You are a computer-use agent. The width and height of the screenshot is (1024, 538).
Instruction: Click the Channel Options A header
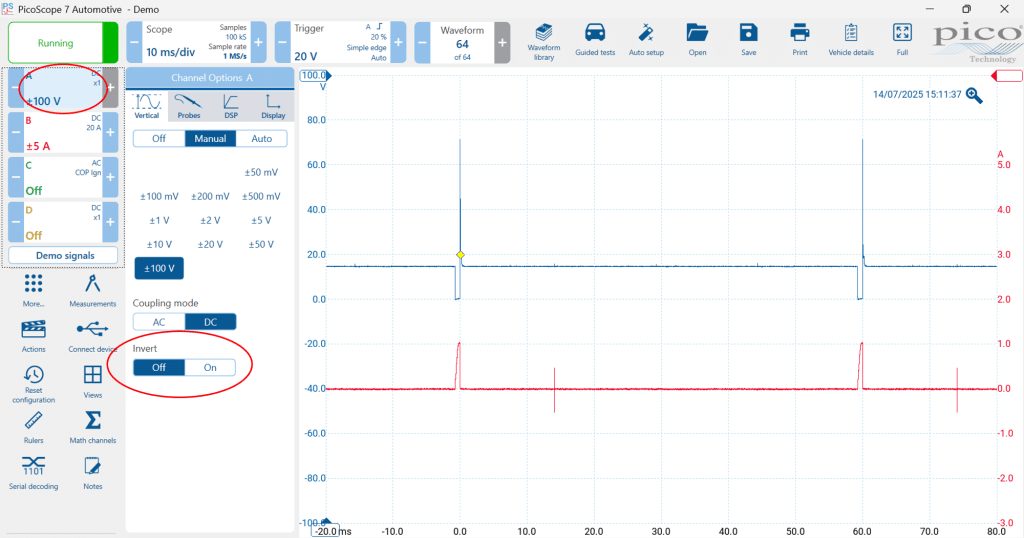[210, 78]
